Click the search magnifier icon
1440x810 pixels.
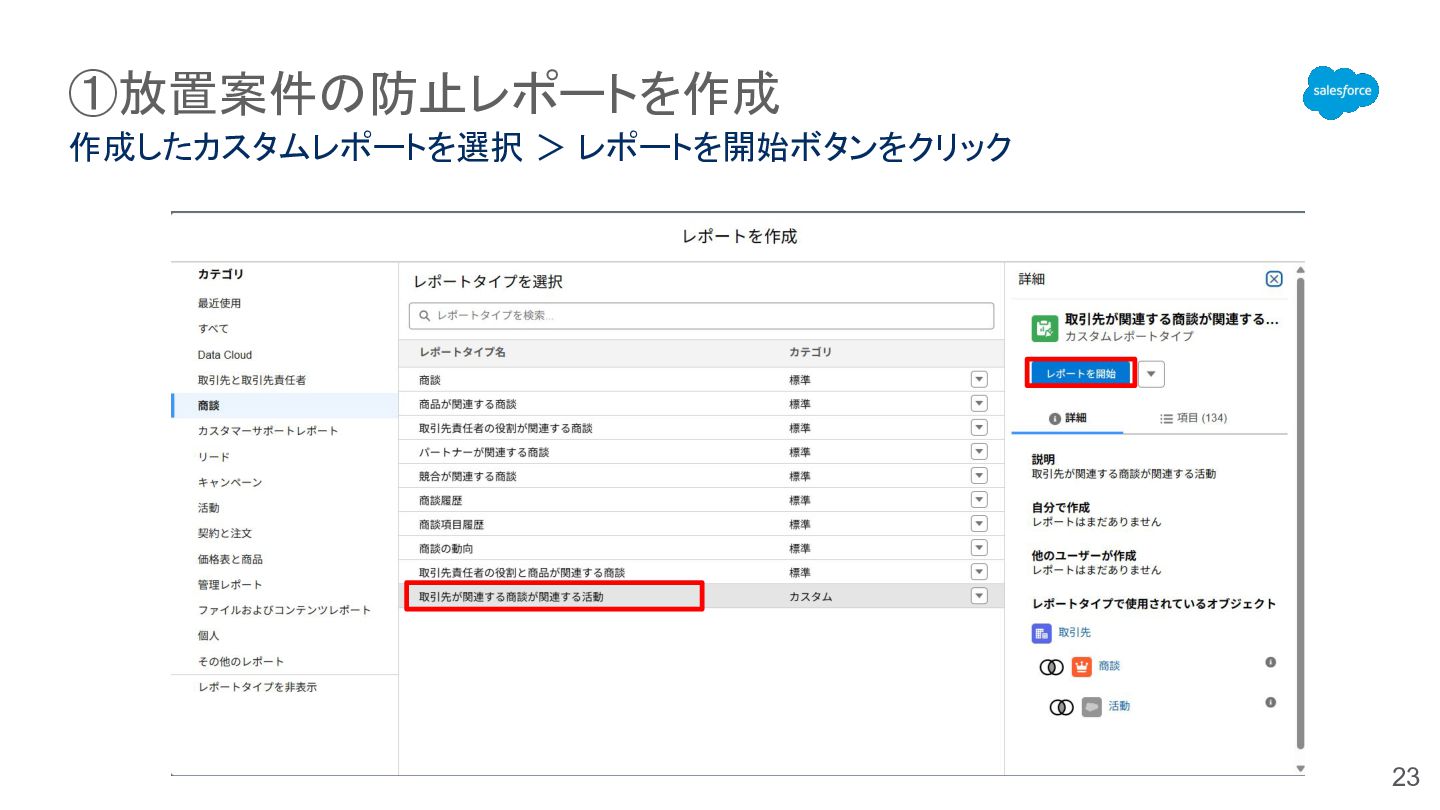[425, 316]
